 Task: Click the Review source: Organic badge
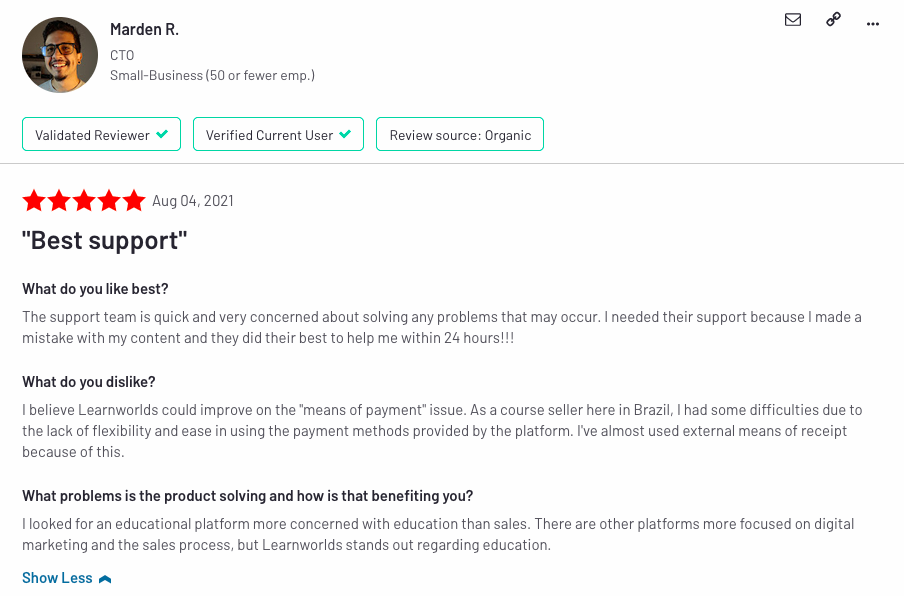(460, 134)
